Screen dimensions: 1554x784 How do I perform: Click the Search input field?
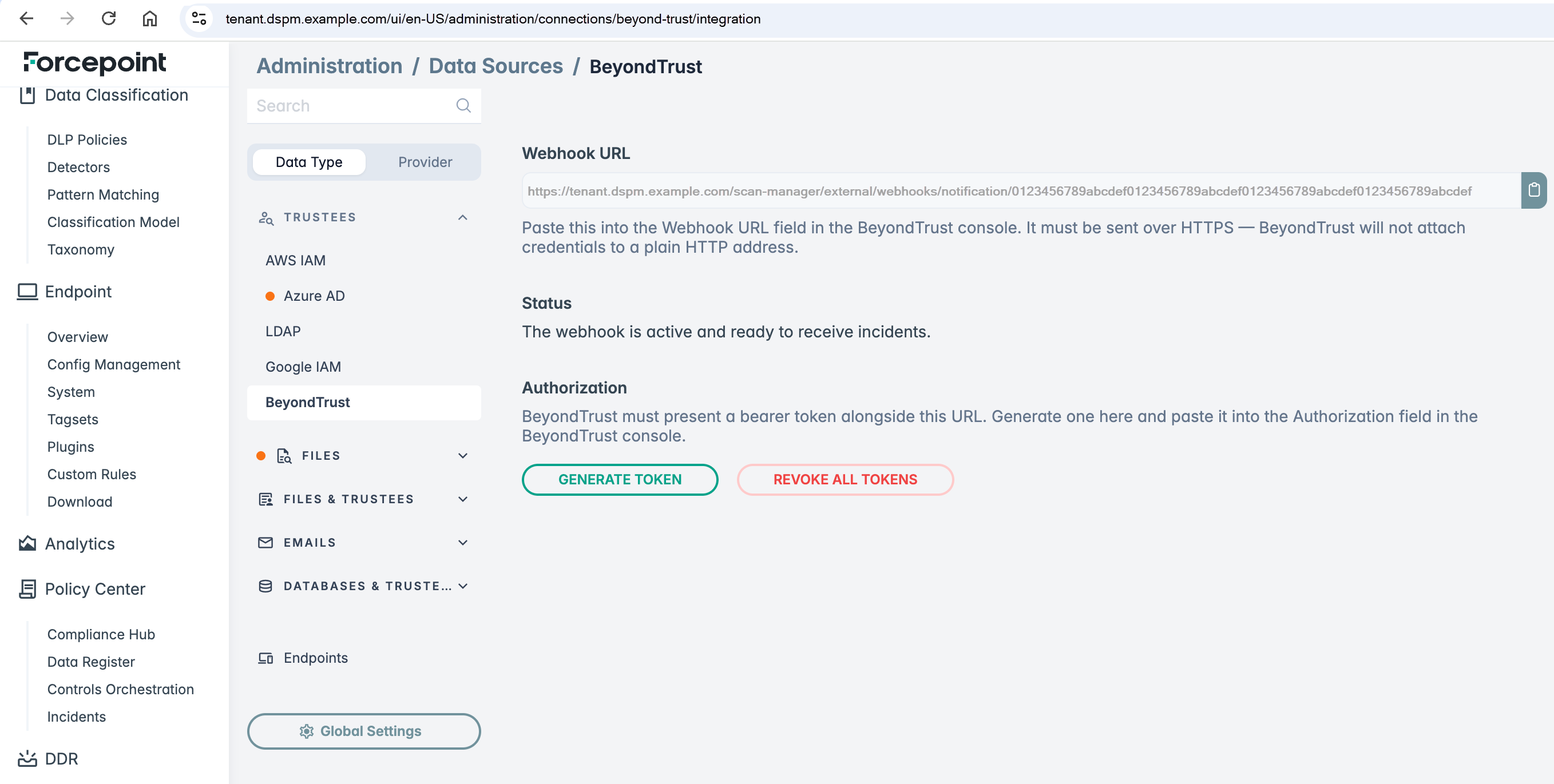[364, 106]
